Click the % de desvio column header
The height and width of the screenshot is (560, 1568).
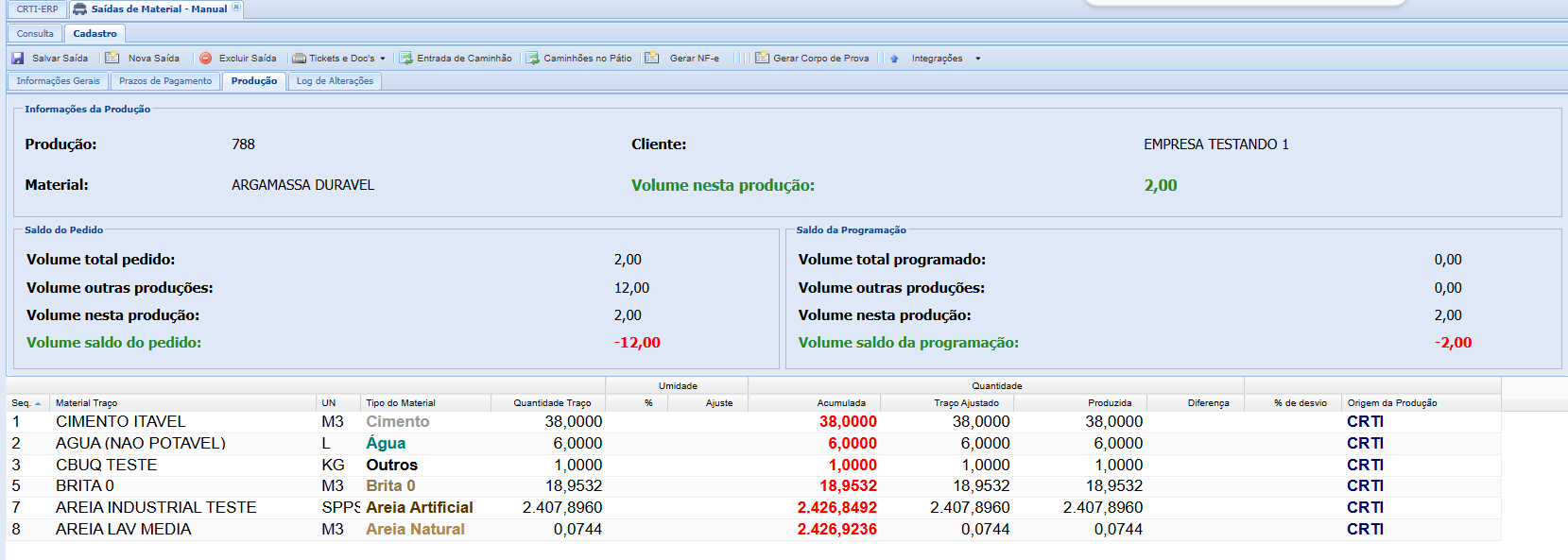pyautogui.click(x=1293, y=403)
